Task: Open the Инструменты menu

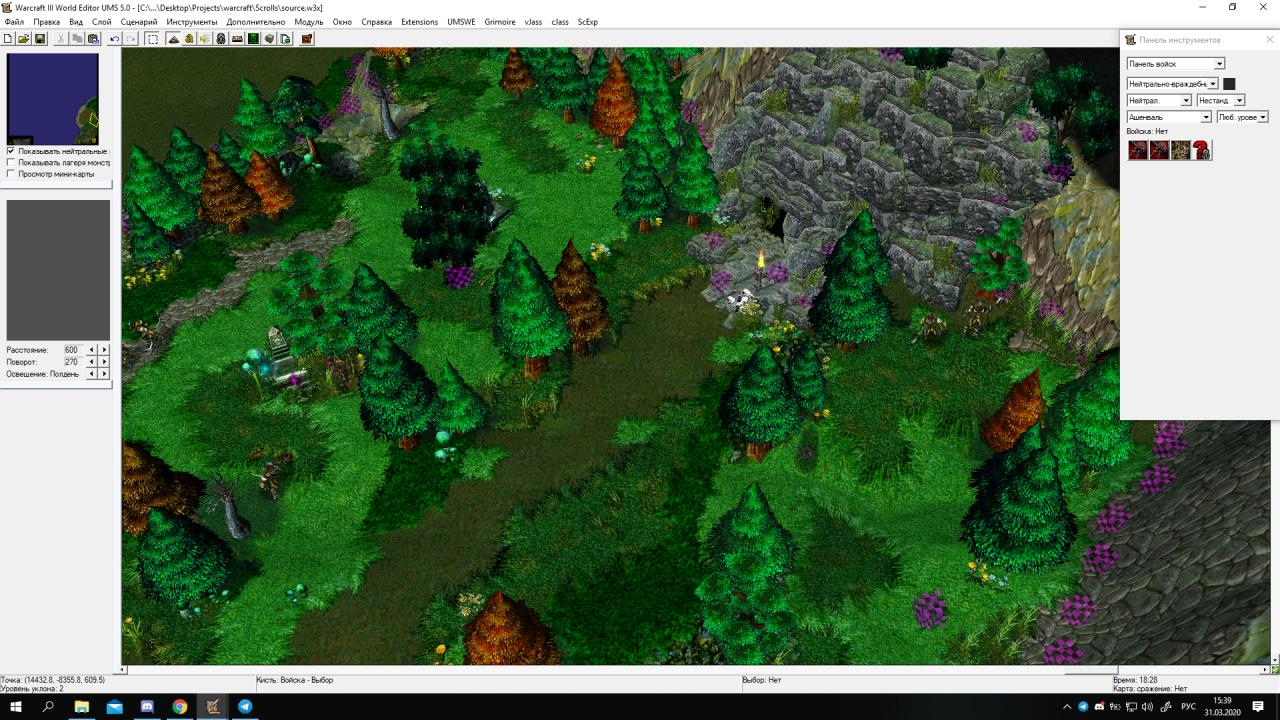Action: [192, 22]
